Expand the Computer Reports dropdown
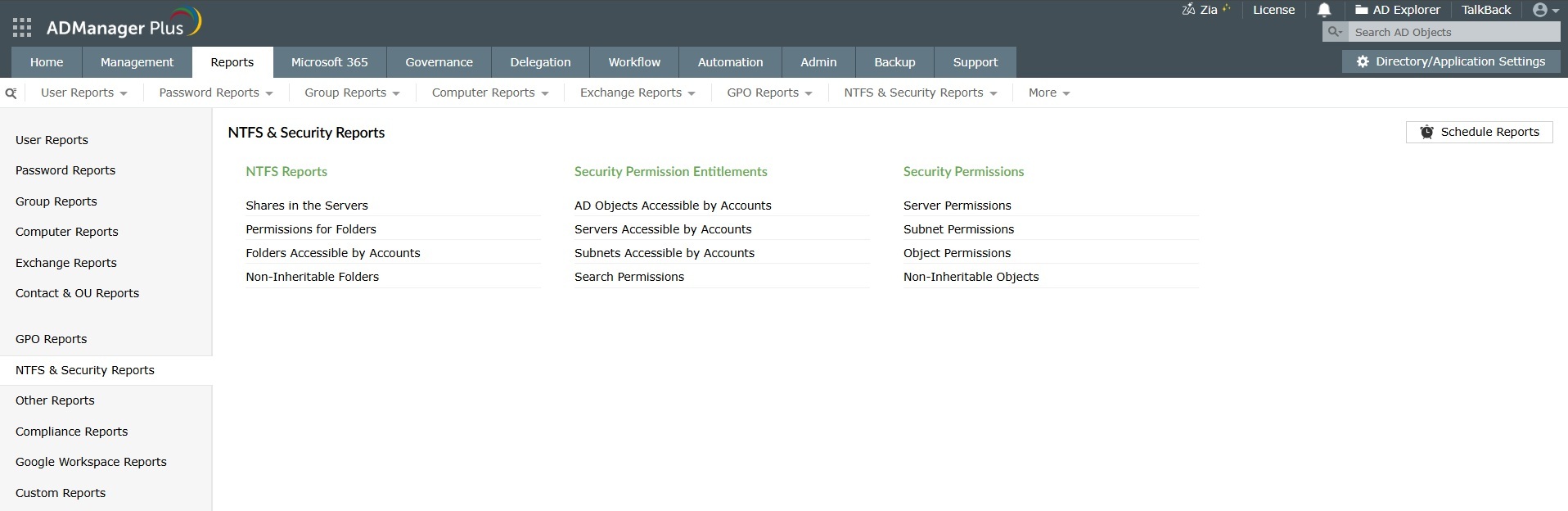The image size is (1568, 511). coord(490,93)
